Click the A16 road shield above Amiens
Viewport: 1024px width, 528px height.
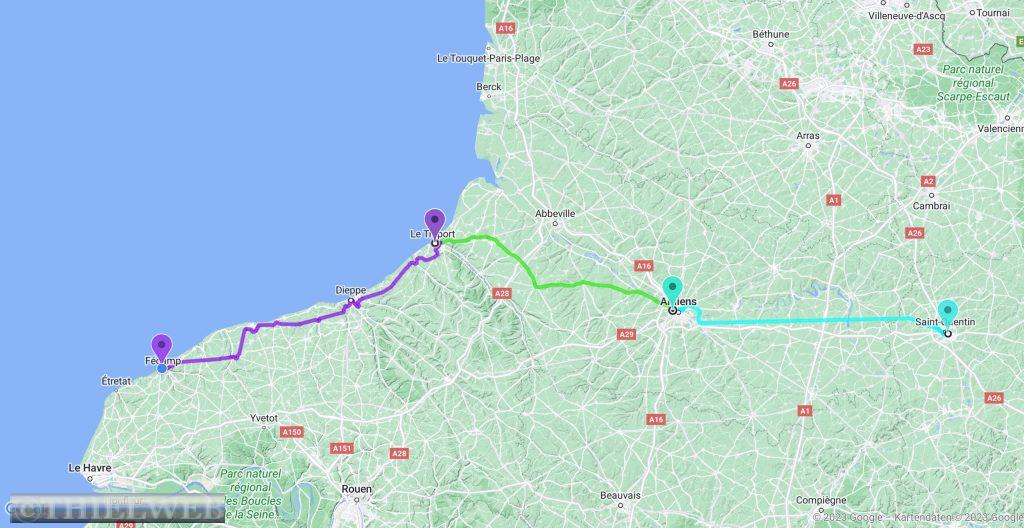(x=644, y=266)
